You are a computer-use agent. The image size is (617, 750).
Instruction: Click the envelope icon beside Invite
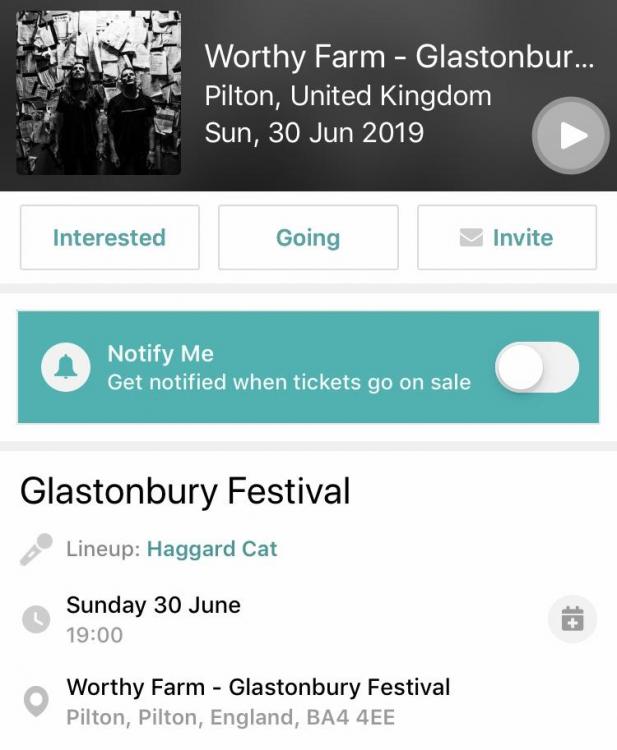tap(471, 238)
